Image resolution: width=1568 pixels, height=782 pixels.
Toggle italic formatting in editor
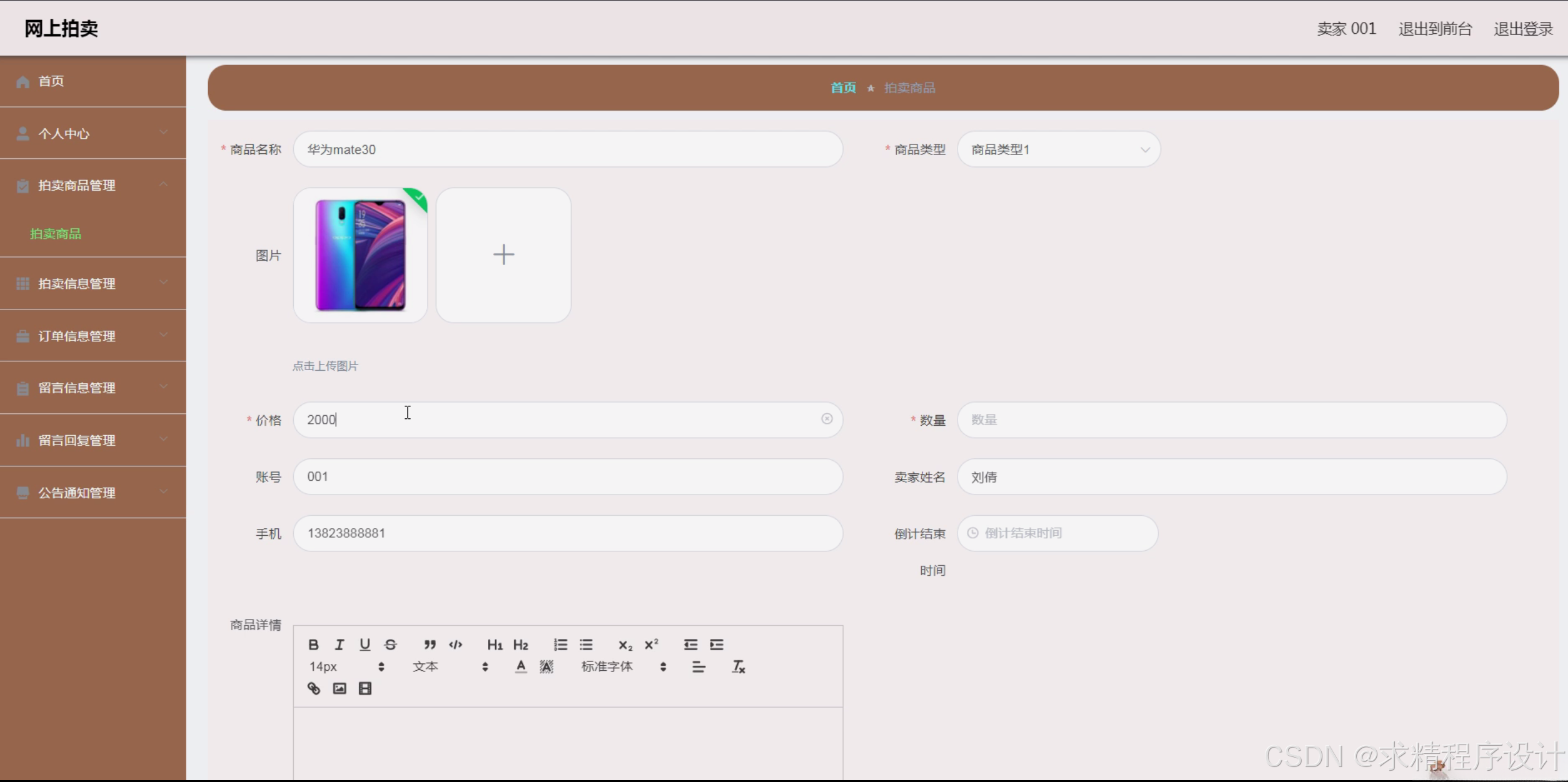point(339,644)
